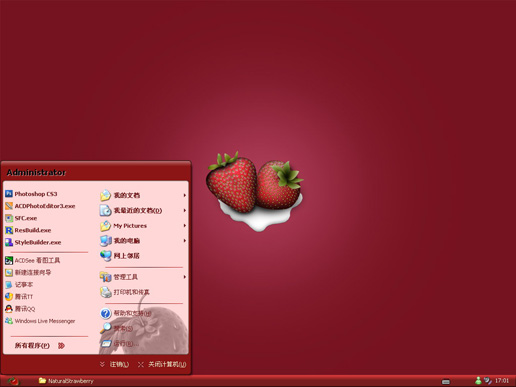The width and height of the screenshot is (516, 387).
Task: Click the 我最近的文档 icon
Action: (105, 210)
